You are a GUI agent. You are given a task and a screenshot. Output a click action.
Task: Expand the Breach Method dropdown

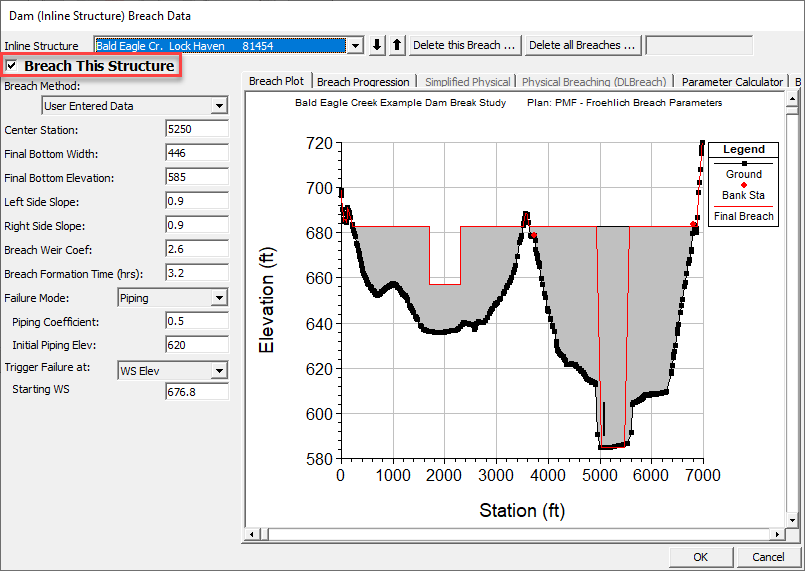tap(219, 106)
